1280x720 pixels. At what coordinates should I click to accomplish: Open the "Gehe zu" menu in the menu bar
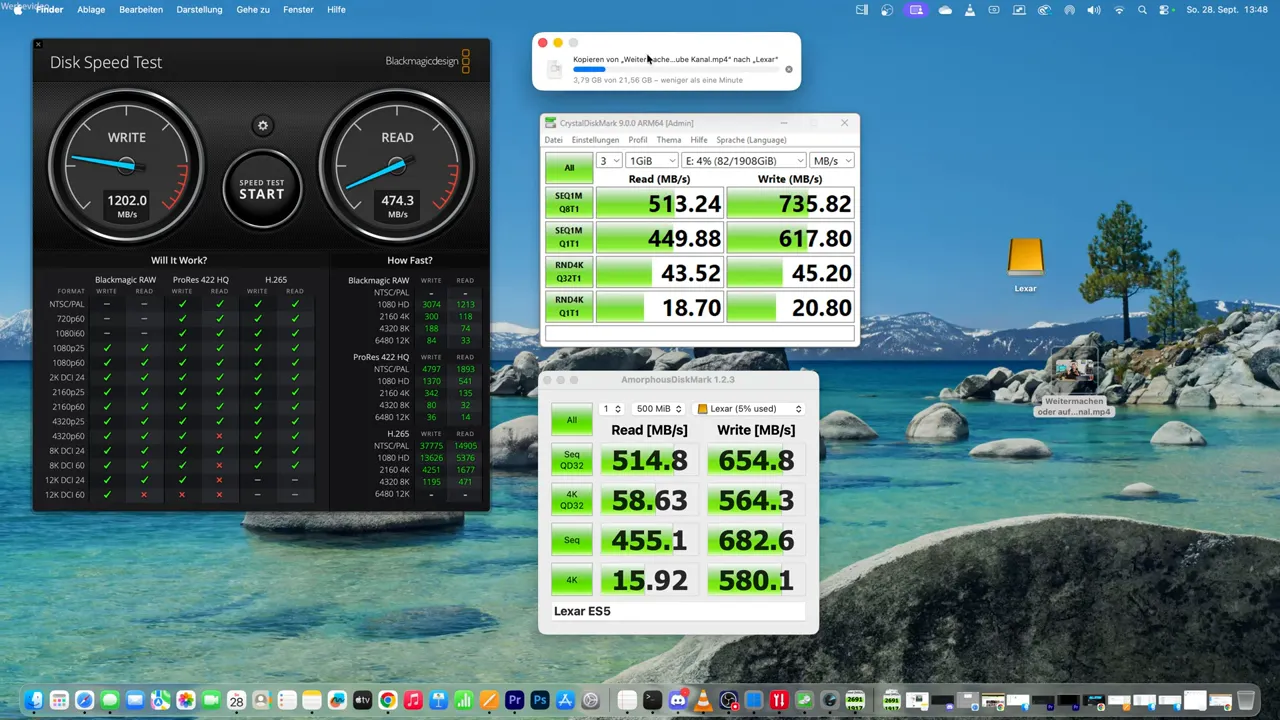click(252, 9)
